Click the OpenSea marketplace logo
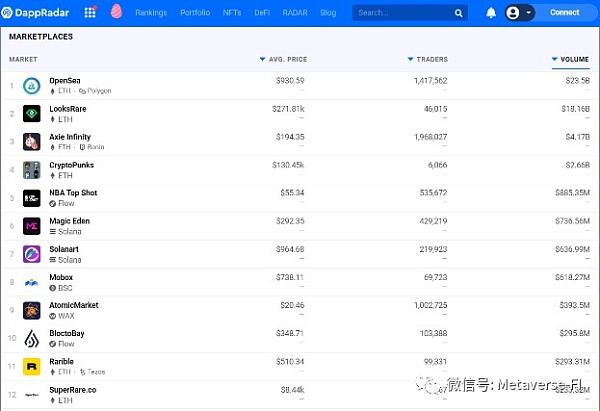This screenshot has height=411, width=600. click(31, 85)
